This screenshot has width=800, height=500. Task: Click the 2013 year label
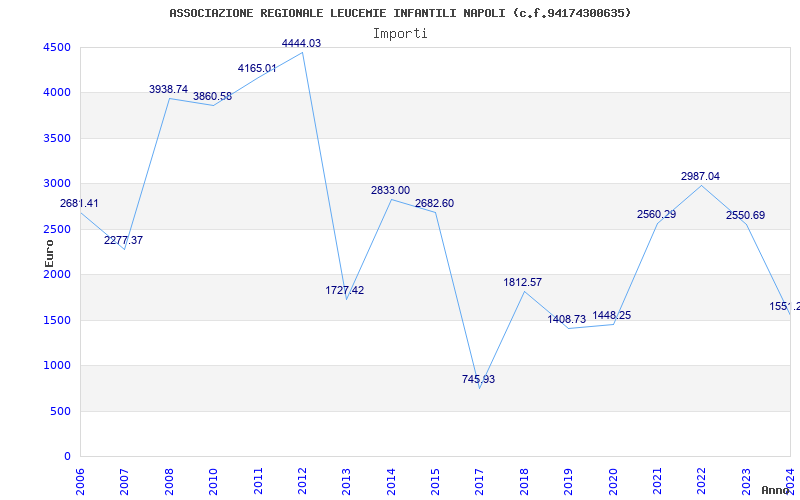click(x=346, y=482)
